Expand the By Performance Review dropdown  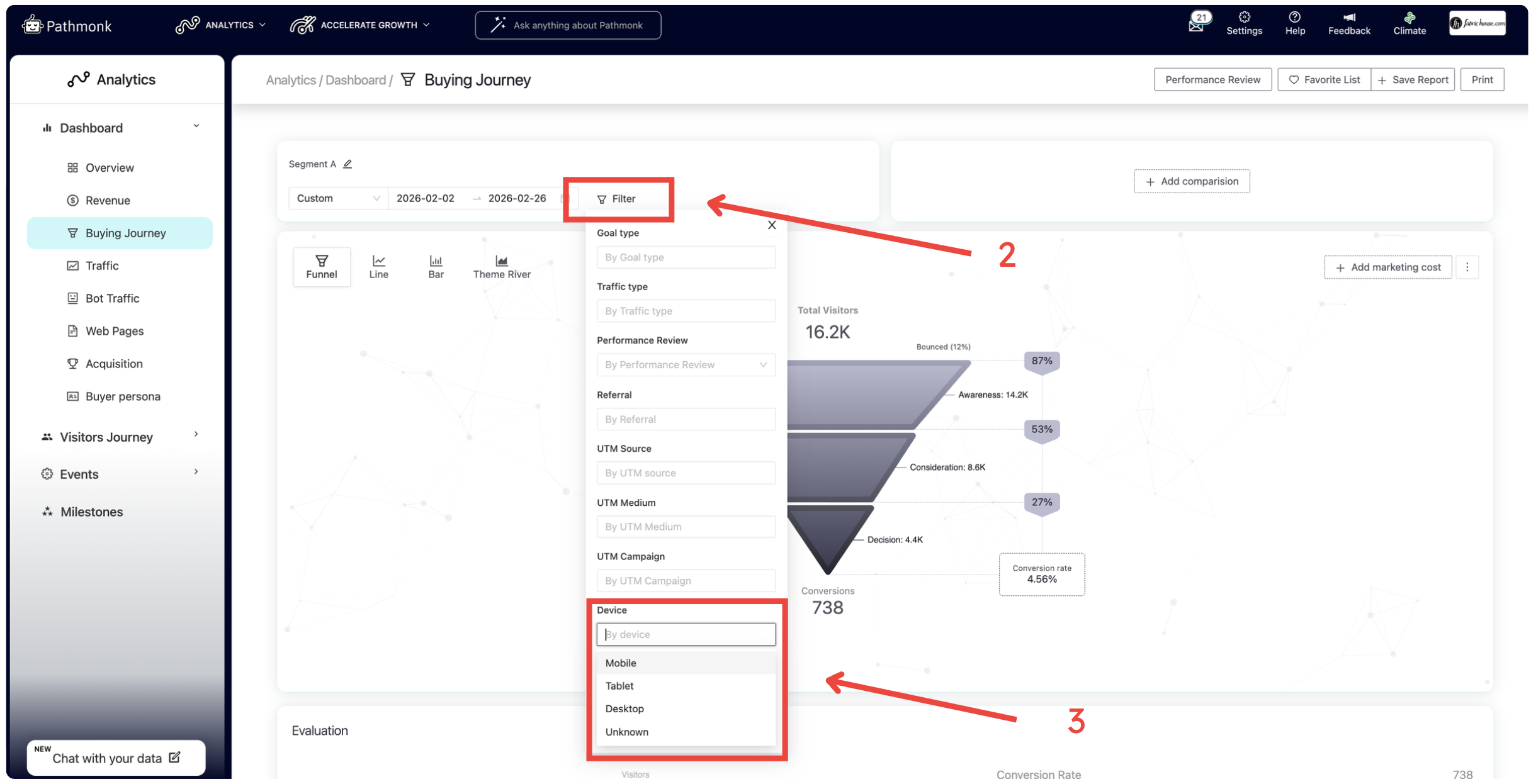(686, 365)
